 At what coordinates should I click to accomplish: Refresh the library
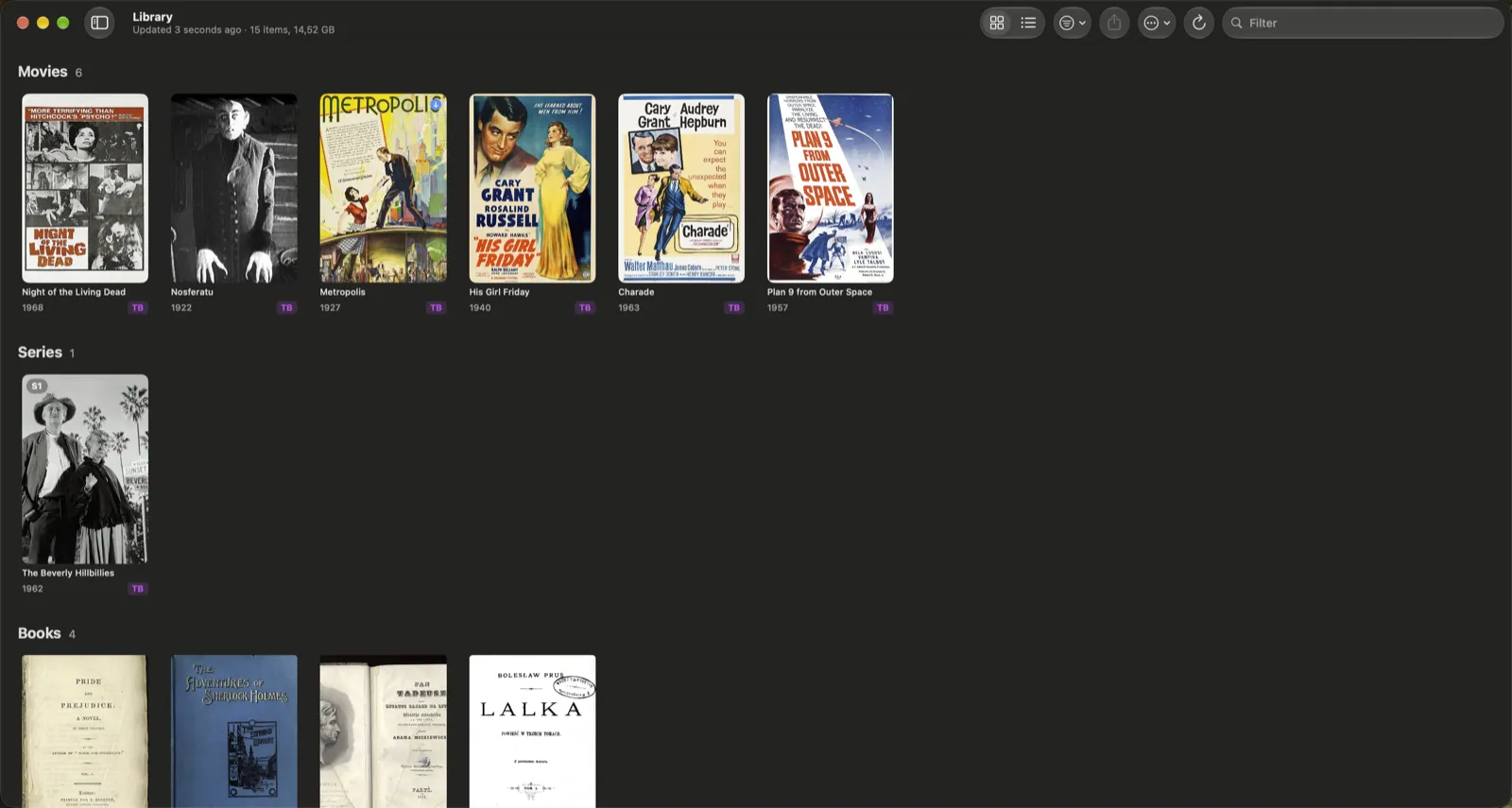(1198, 23)
